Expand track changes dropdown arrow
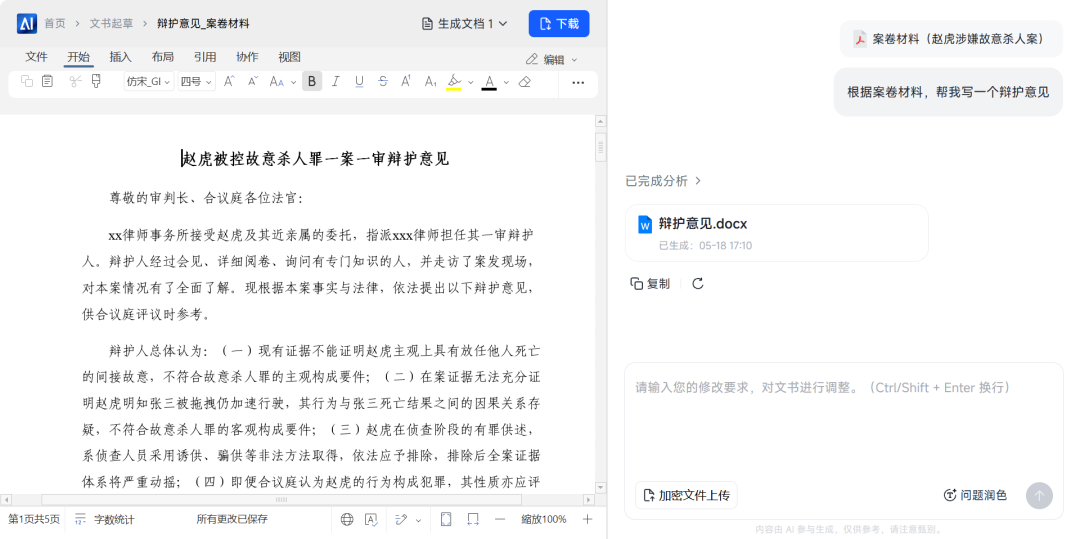This screenshot has width=1080, height=539. pyautogui.click(x=418, y=520)
